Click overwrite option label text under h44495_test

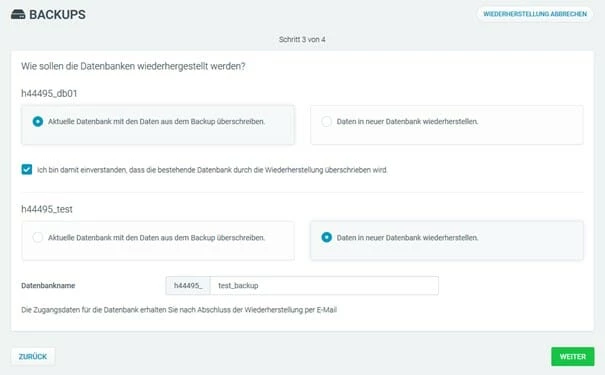pyautogui.click(x=156, y=238)
